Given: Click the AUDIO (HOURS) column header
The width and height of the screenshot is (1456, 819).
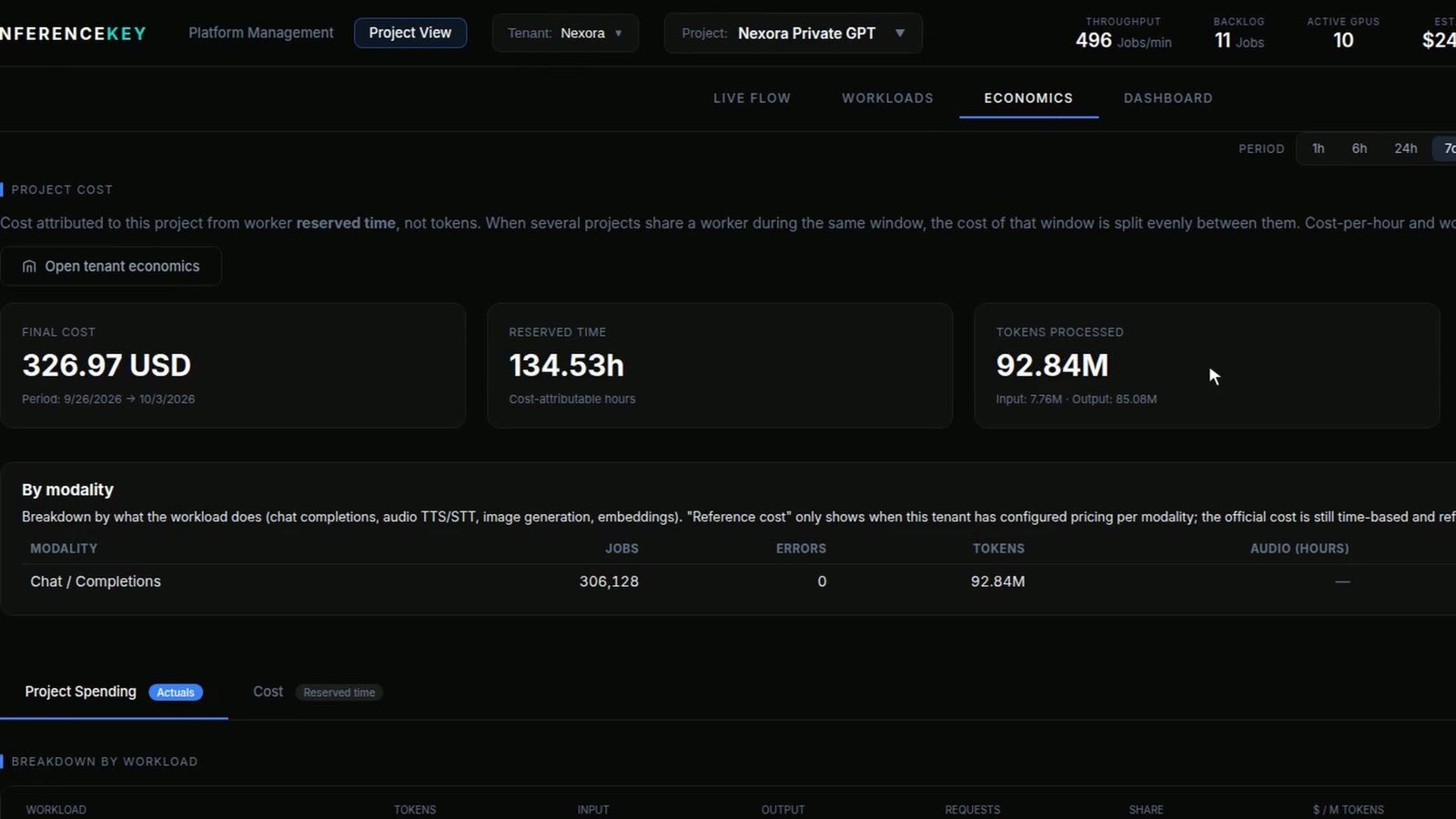Looking at the screenshot, I should [1299, 549].
